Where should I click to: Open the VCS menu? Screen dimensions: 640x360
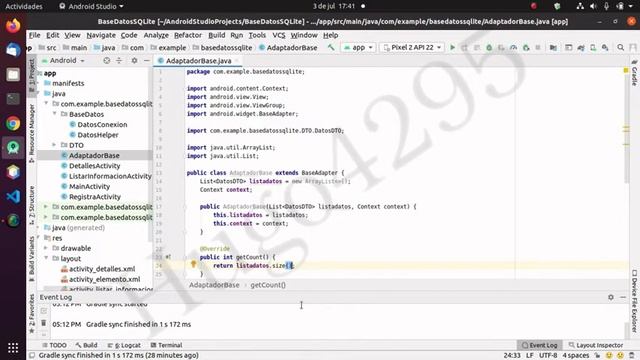click(x=278, y=35)
